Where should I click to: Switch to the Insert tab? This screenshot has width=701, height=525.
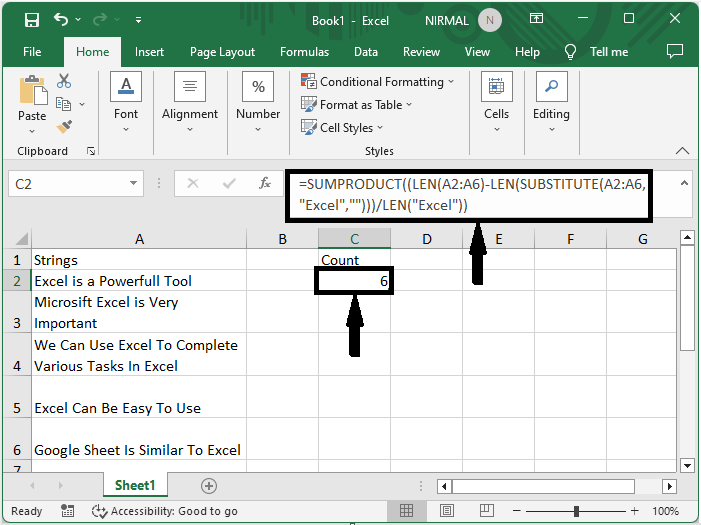point(149,52)
